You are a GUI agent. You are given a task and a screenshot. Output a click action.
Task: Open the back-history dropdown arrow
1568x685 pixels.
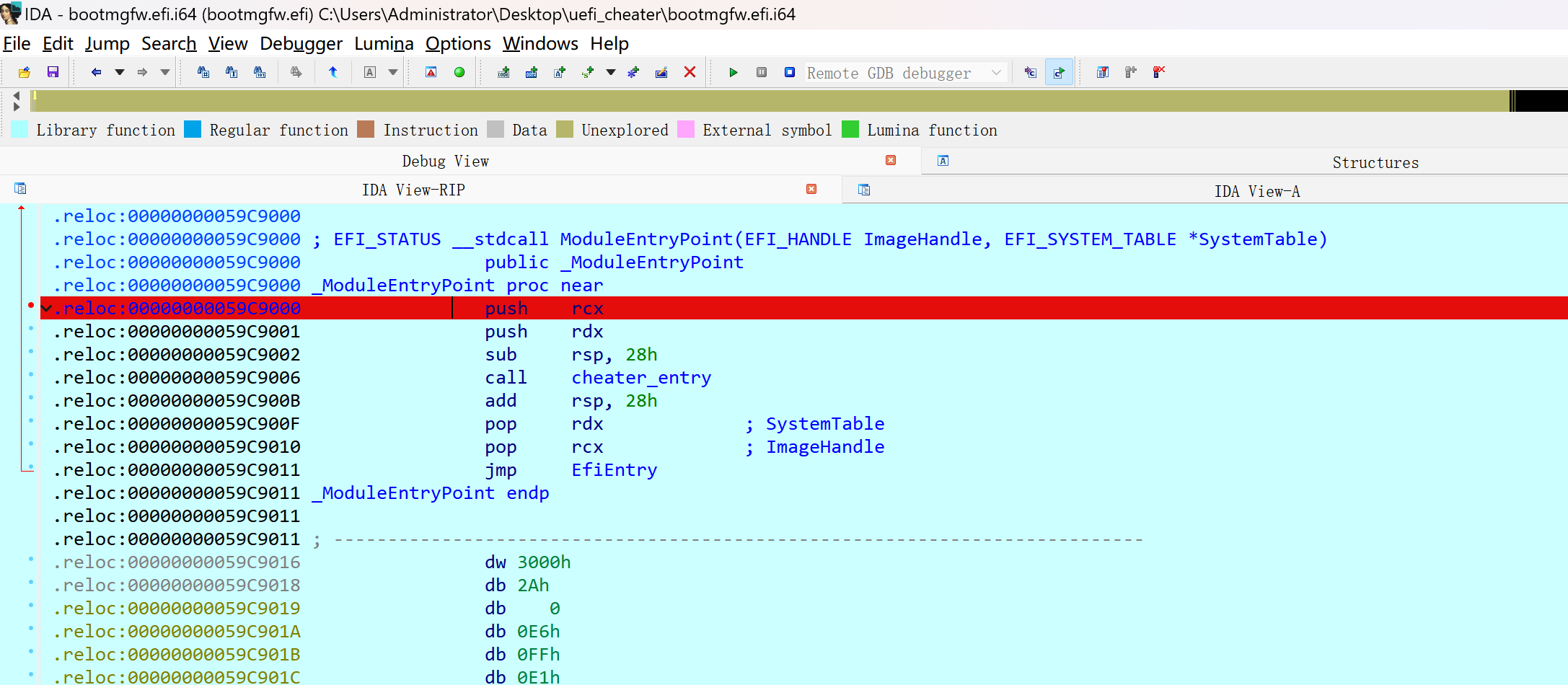click(120, 72)
